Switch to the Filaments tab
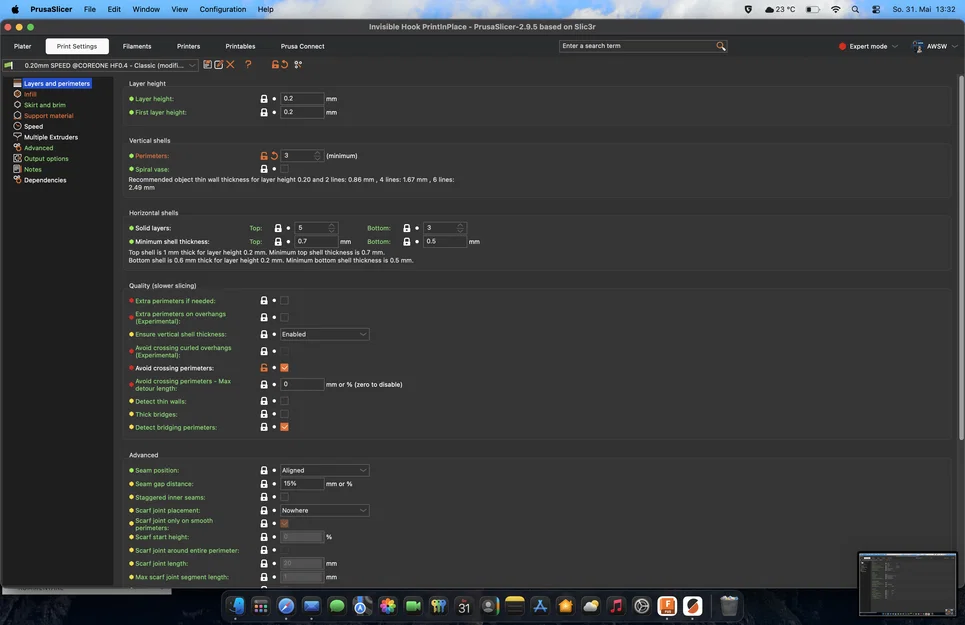965x625 pixels. pos(137,46)
